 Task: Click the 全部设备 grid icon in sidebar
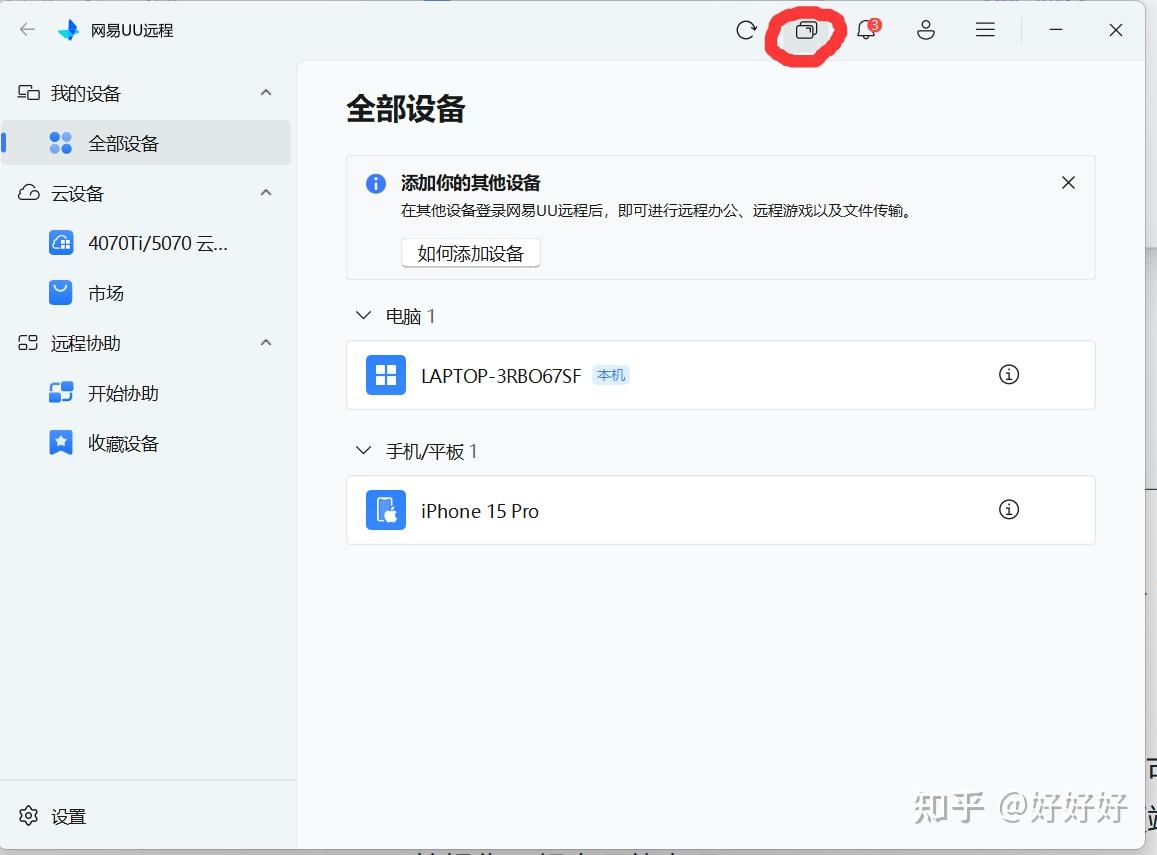[61, 143]
